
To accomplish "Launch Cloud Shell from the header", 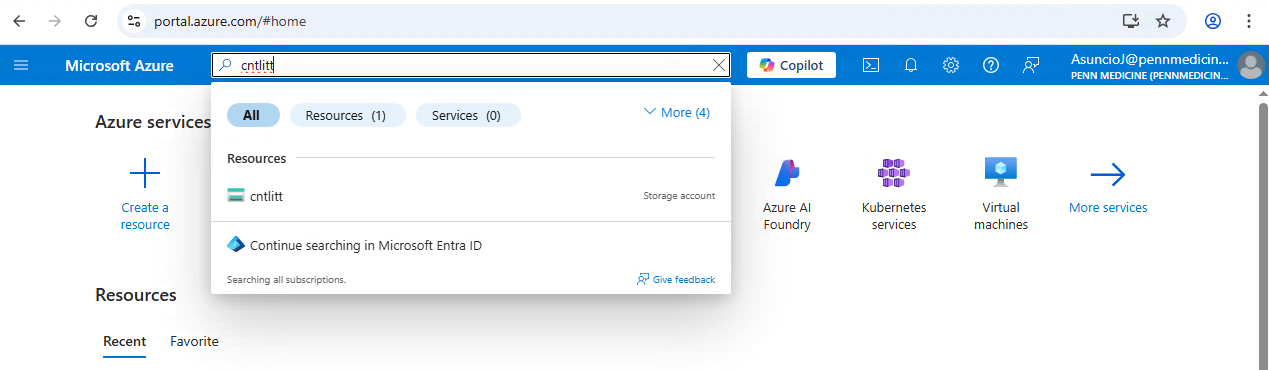I will (871, 65).
